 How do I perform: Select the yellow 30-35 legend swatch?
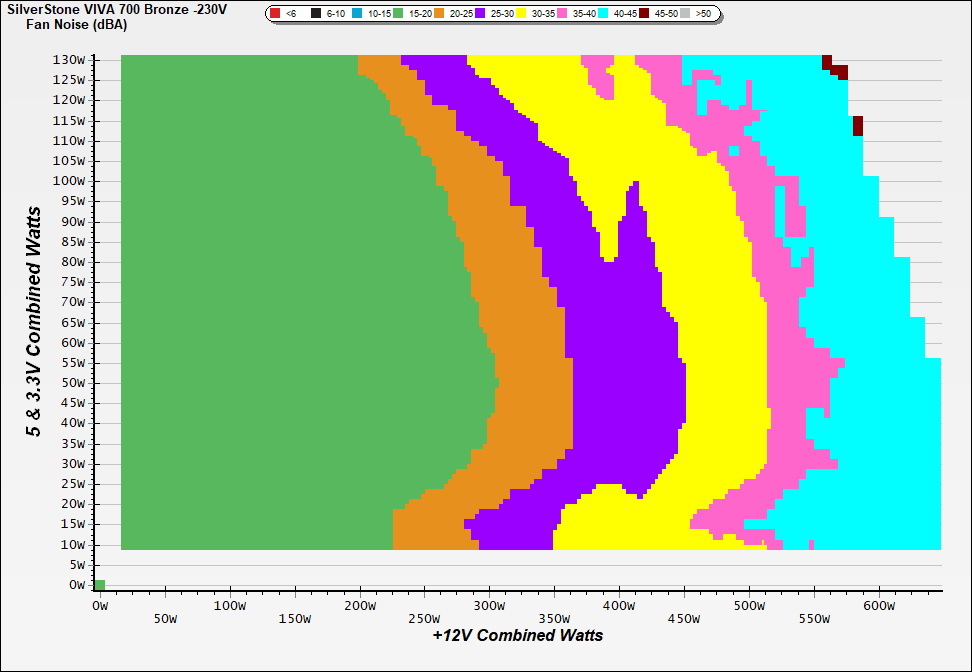(521, 14)
